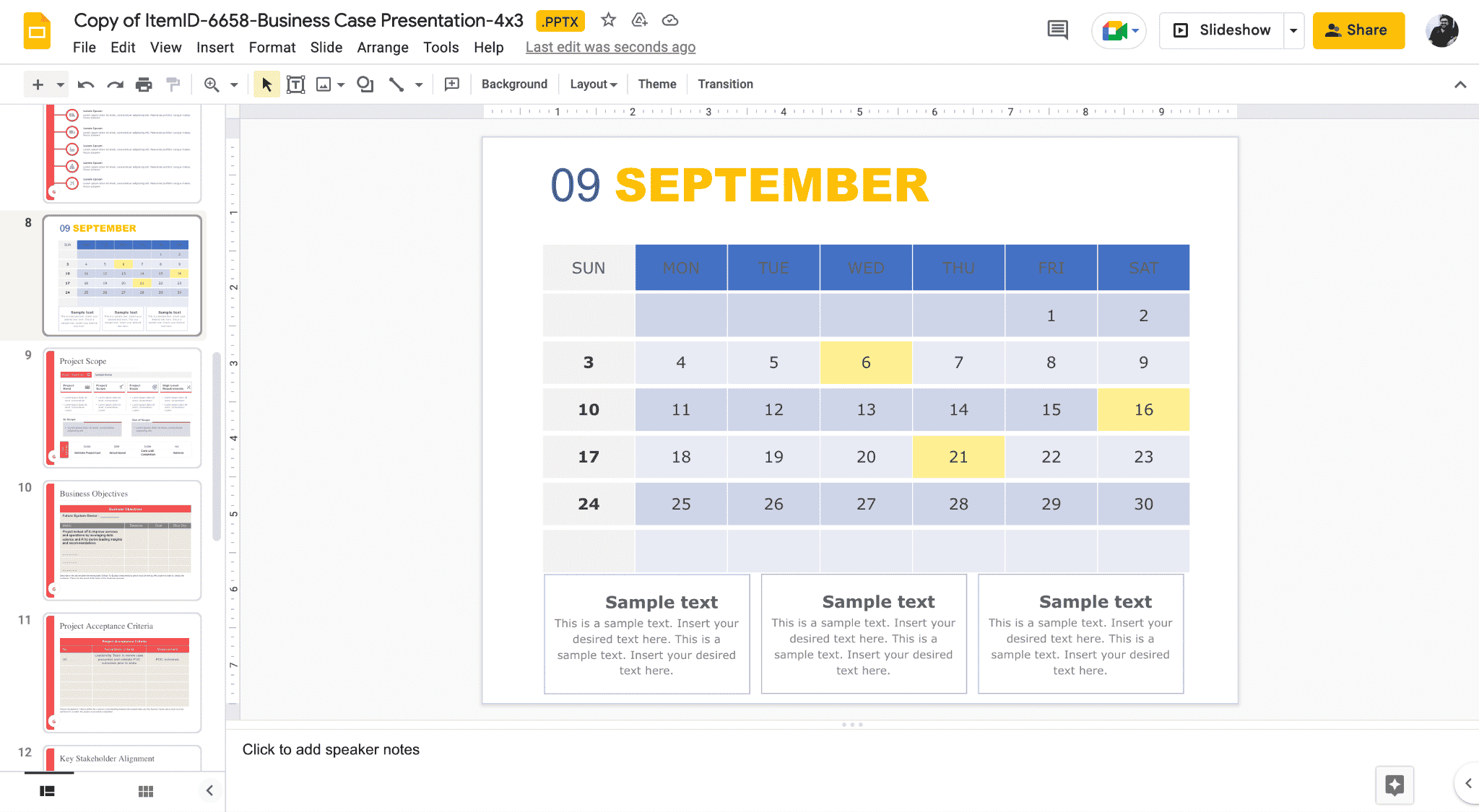Click the Background button in toolbar
The width and height of the screenshot is (1479, 812).
(x=514, y=84)
